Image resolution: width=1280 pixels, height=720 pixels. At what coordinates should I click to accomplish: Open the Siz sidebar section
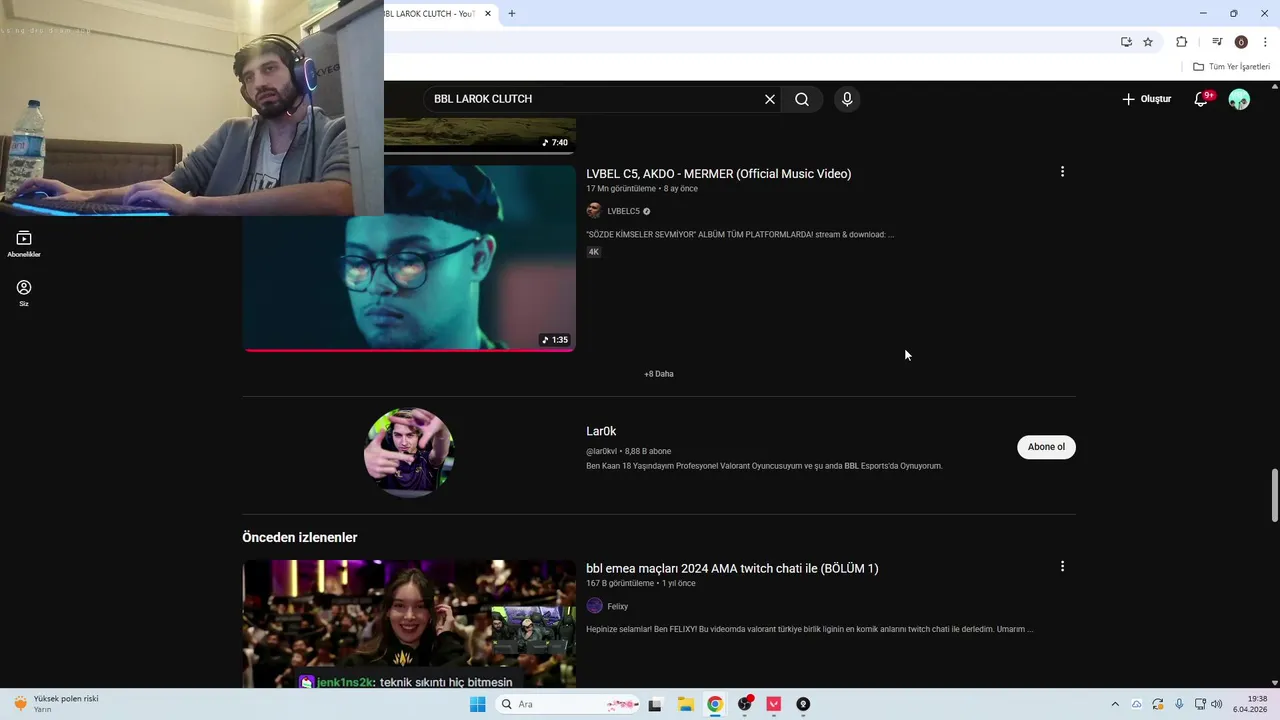[24, 293]
